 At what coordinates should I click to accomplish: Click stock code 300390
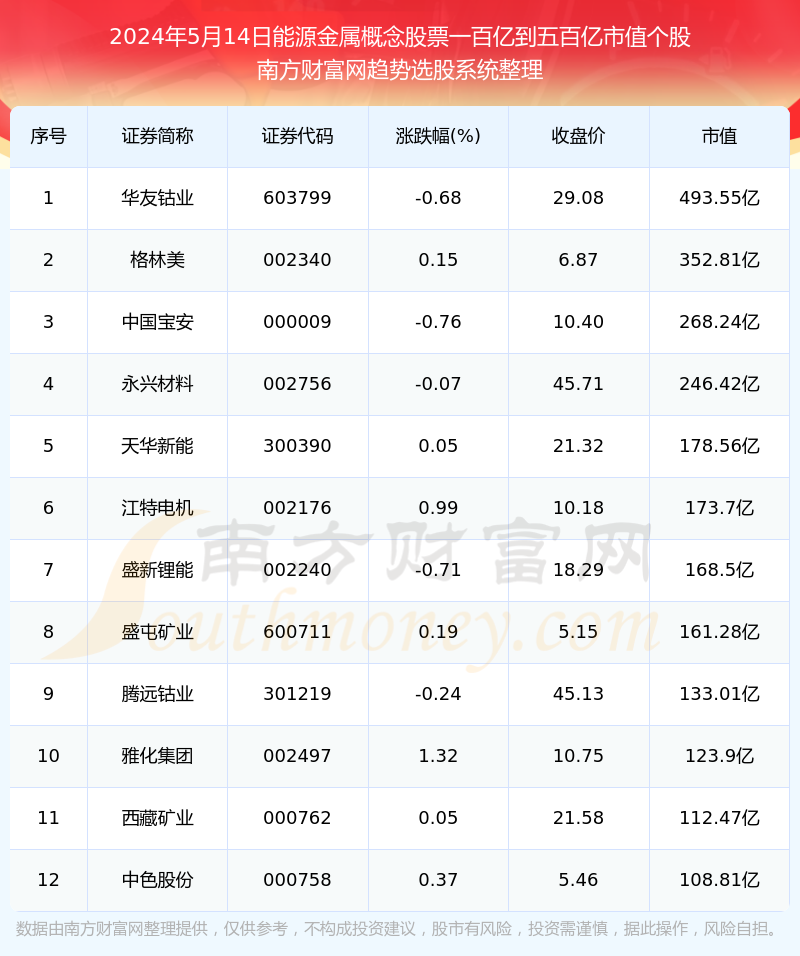coord(298,446)
